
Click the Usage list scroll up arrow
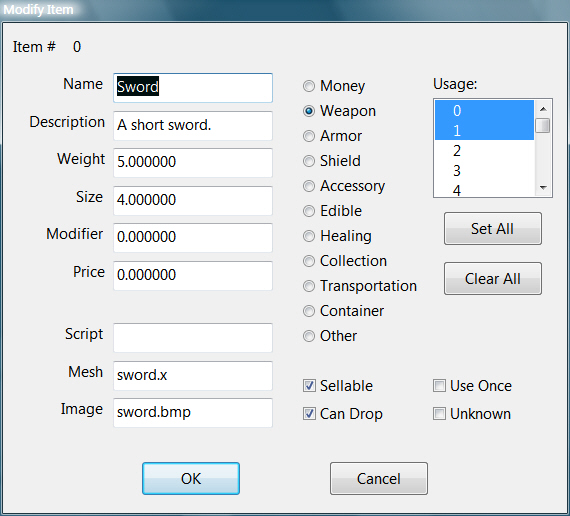(x=543, y=109)
